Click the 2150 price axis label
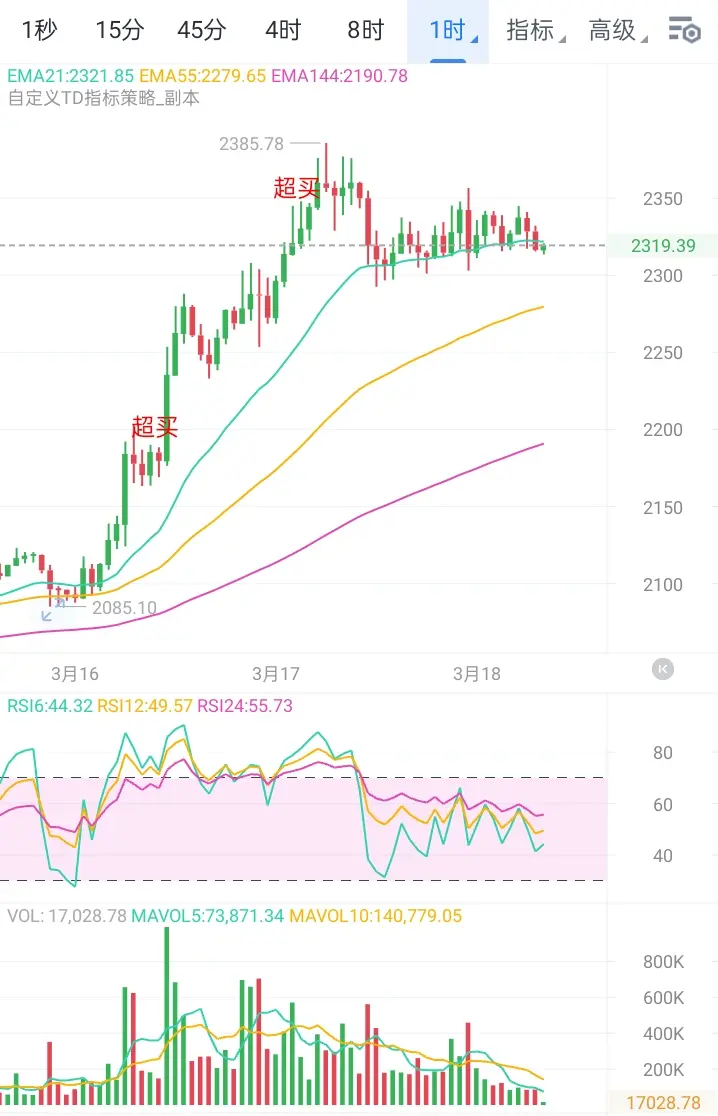 click(662, 507)
